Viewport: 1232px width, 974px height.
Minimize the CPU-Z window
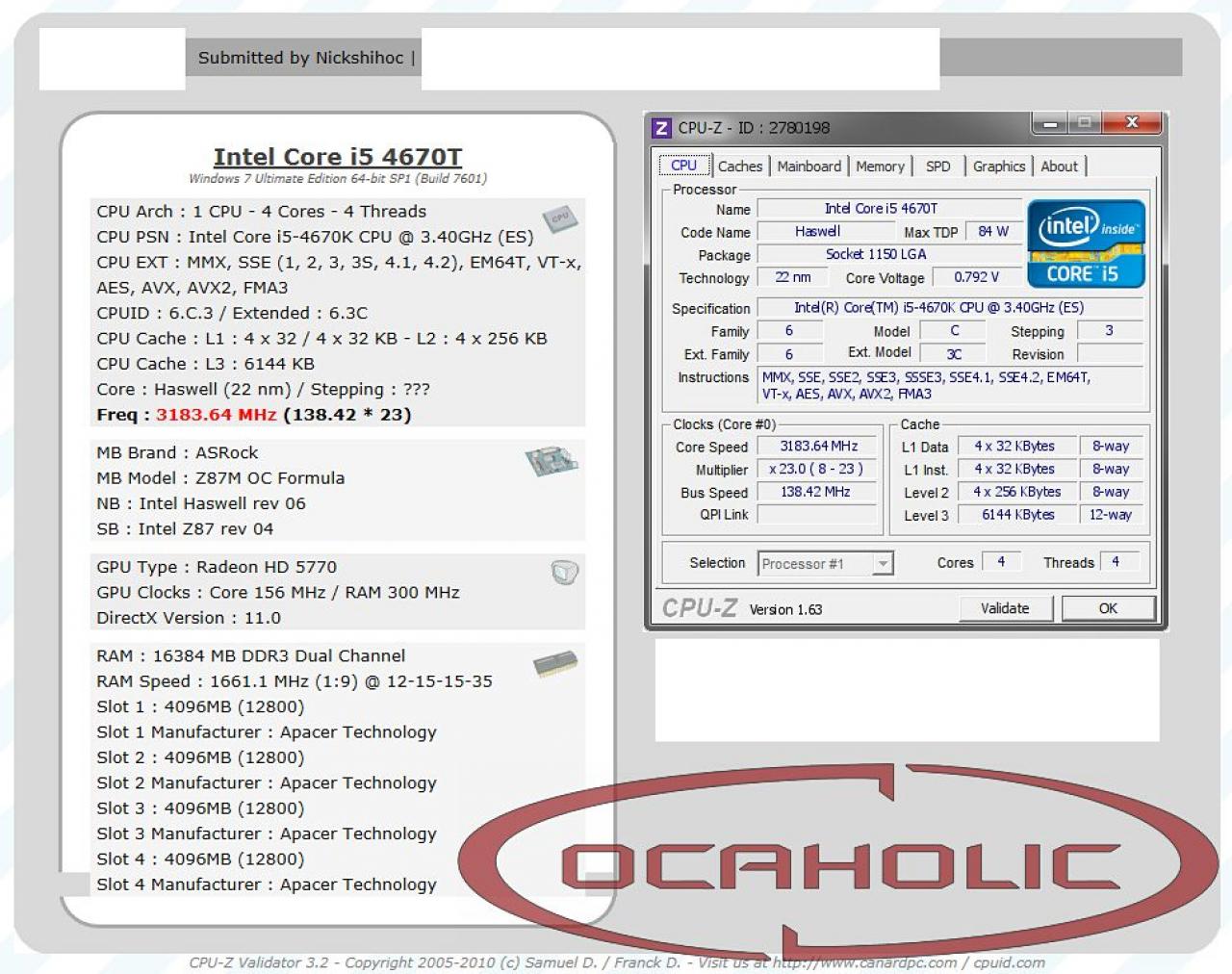click(x=1050, y=123)
